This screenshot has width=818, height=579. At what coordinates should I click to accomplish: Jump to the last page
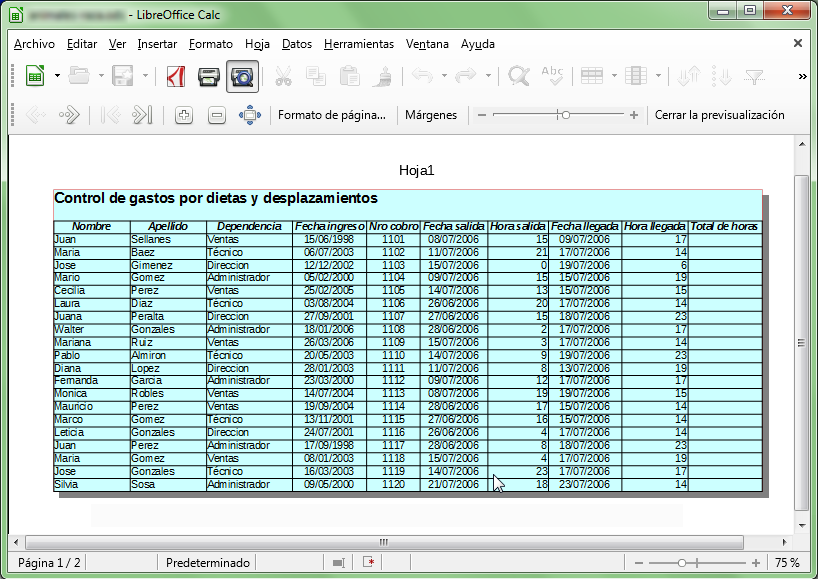point(142,115)
